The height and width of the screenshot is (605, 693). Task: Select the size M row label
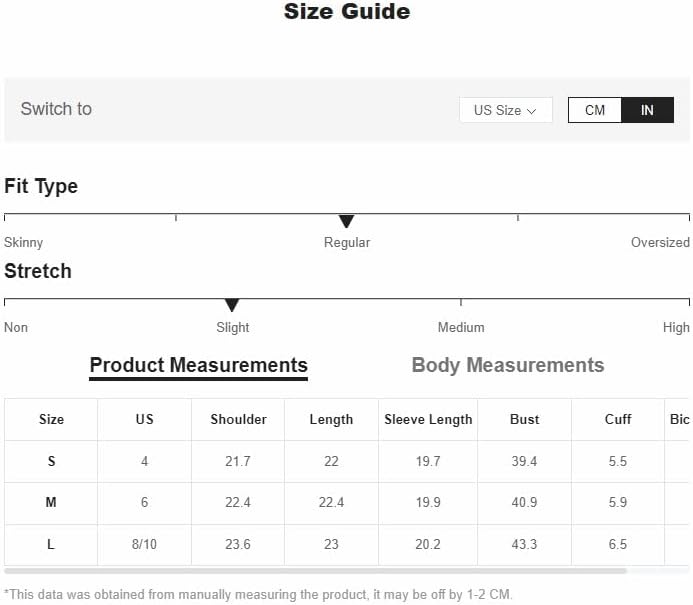[51, 502]
